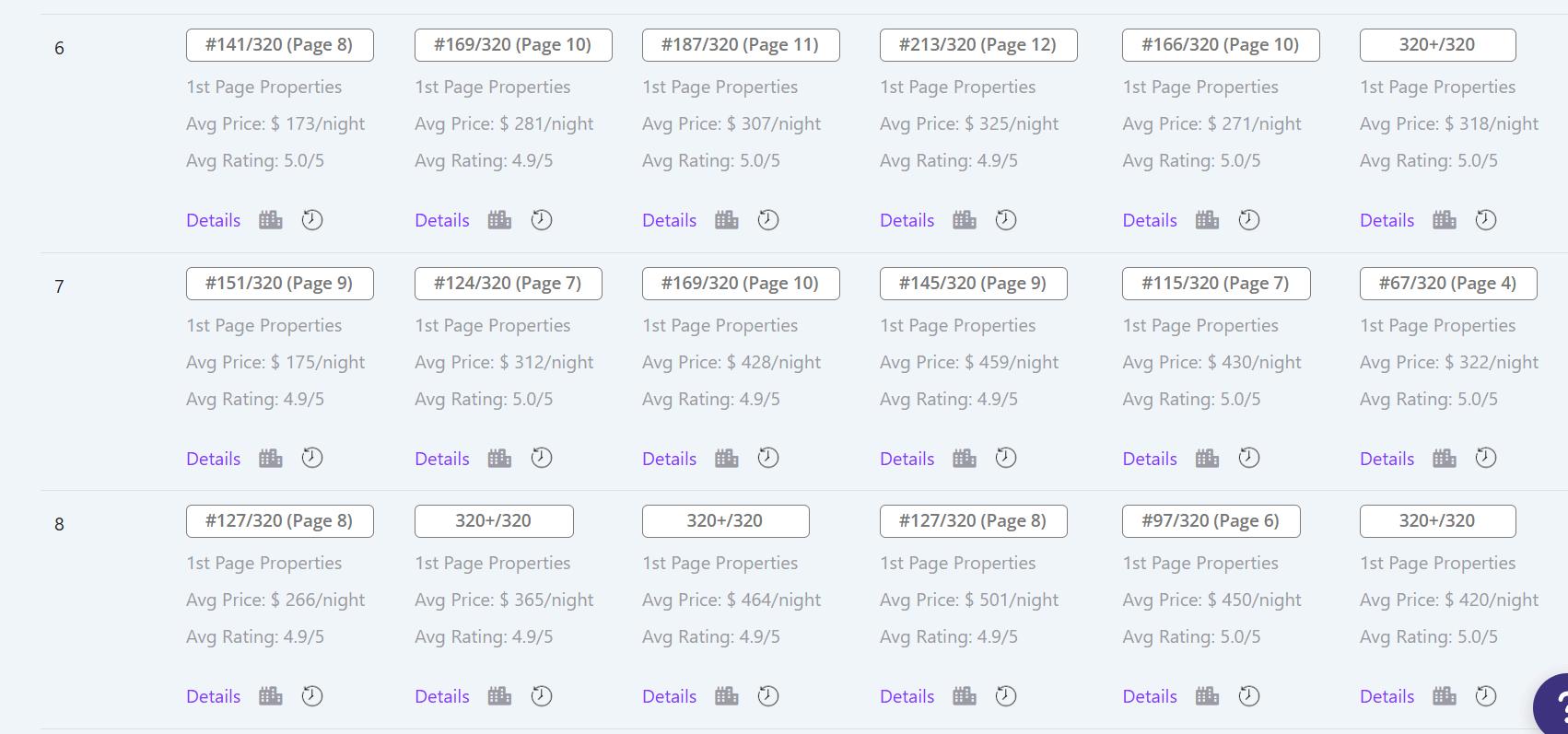Select history clock in $450/night cell
This screenshot has width=1568, height=734.
tap(1249, 696)
